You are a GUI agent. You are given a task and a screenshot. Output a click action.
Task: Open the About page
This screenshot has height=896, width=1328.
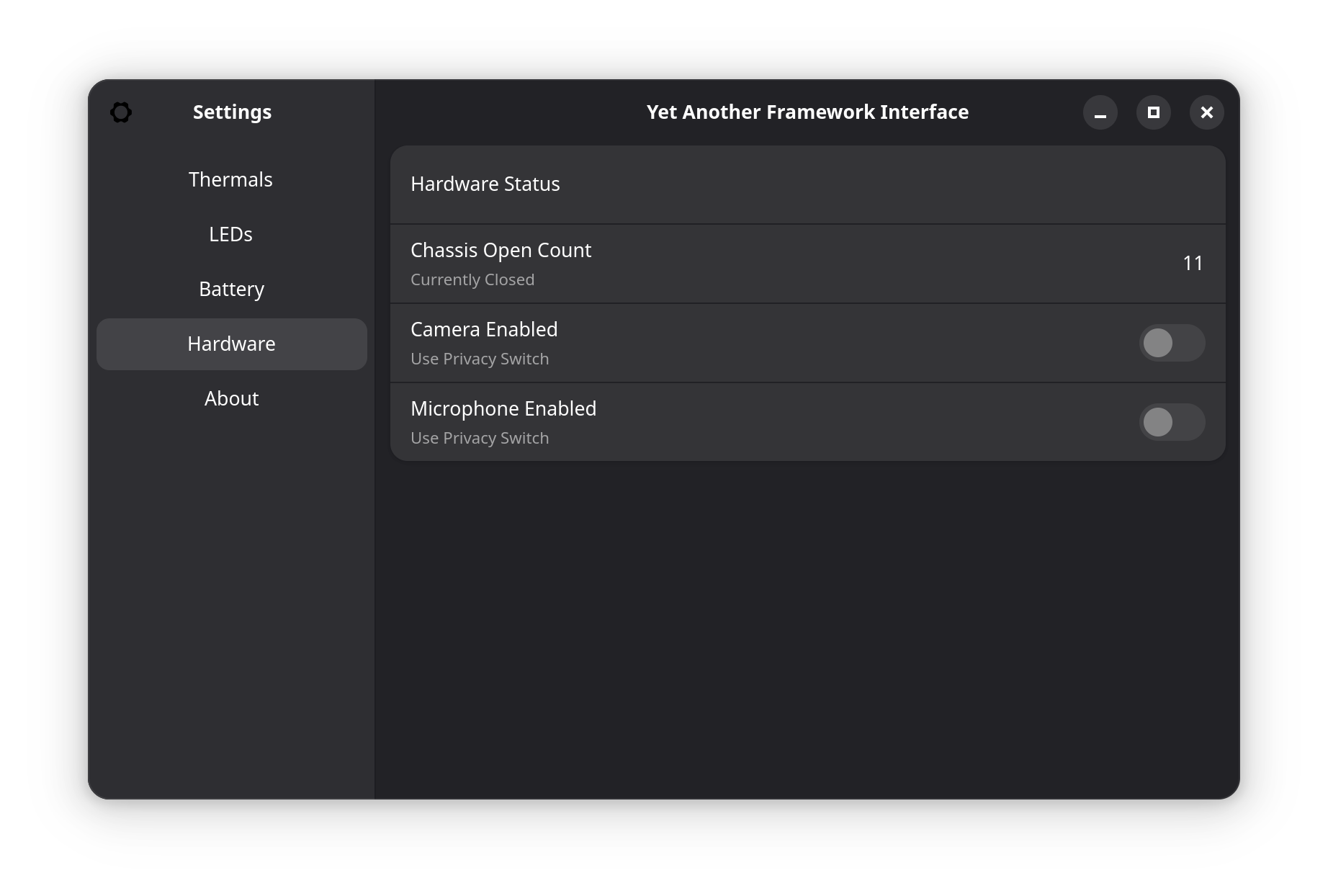pyautogui.click(x=231, y=398)
